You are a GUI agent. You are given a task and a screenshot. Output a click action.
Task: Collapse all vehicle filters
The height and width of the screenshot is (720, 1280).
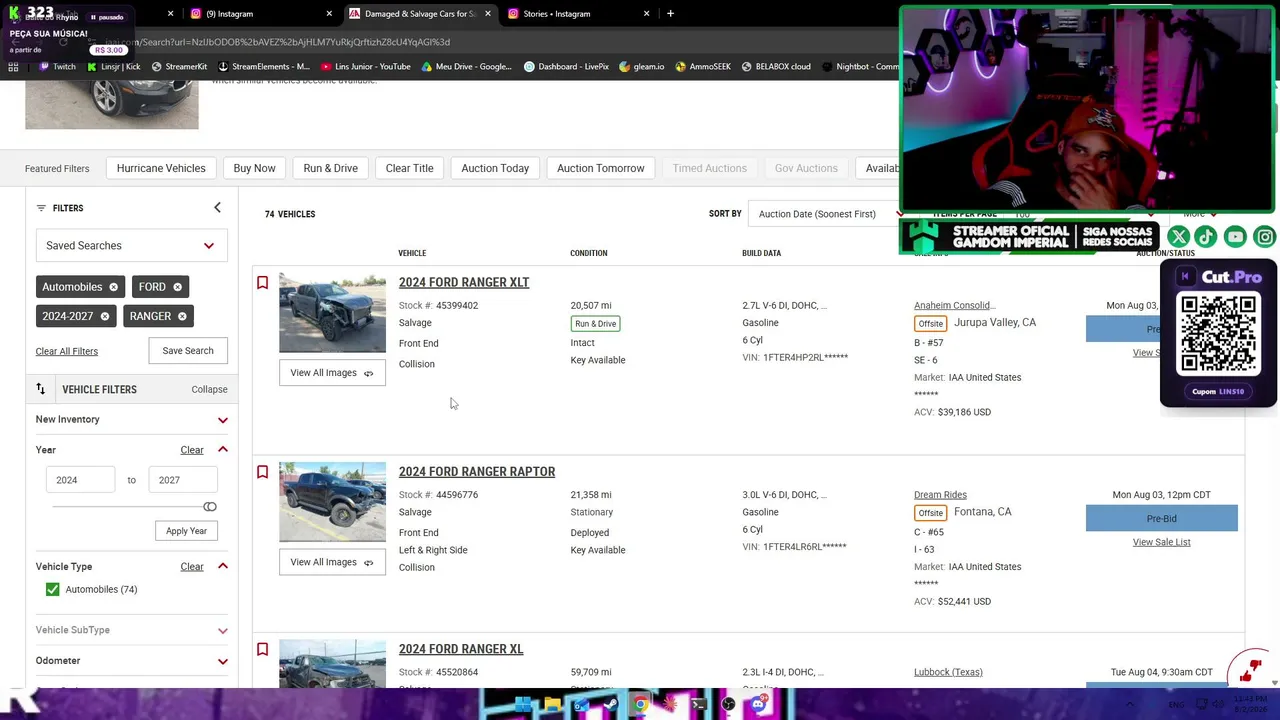(209, 390)
